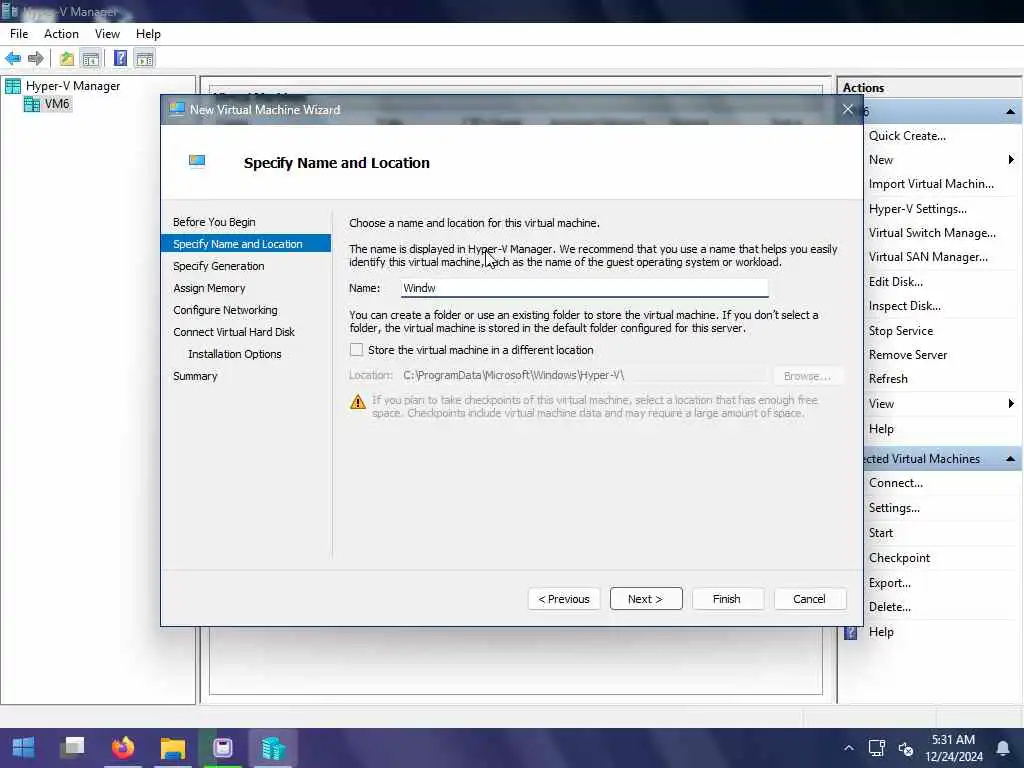This screenshot has width=1024, height=768.
Task: Open Virtual SAN Manager... in Actions
Action: 928,257
